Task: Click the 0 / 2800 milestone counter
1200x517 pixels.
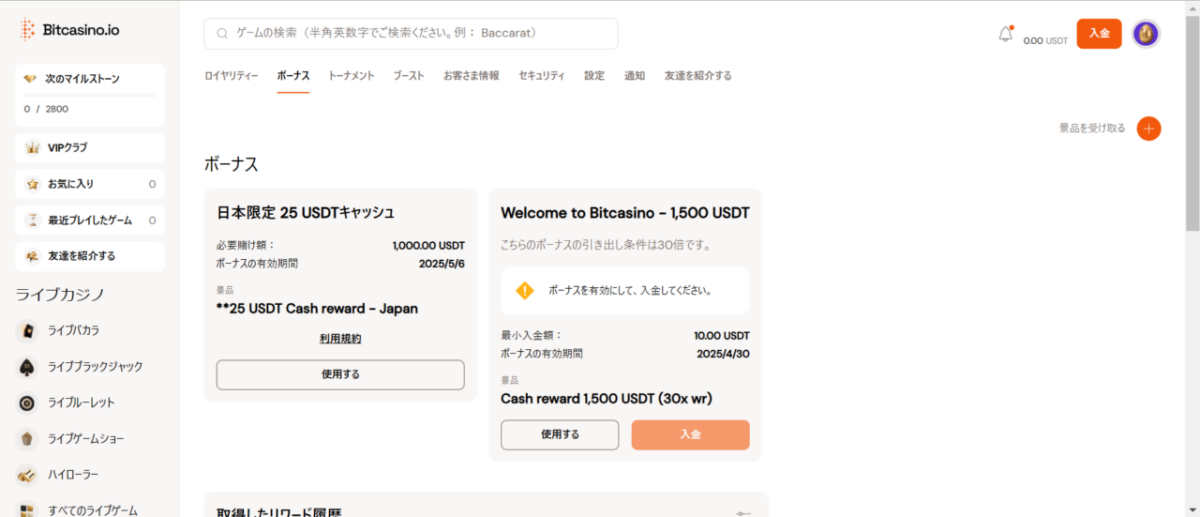Action: (x=46, y=109)
